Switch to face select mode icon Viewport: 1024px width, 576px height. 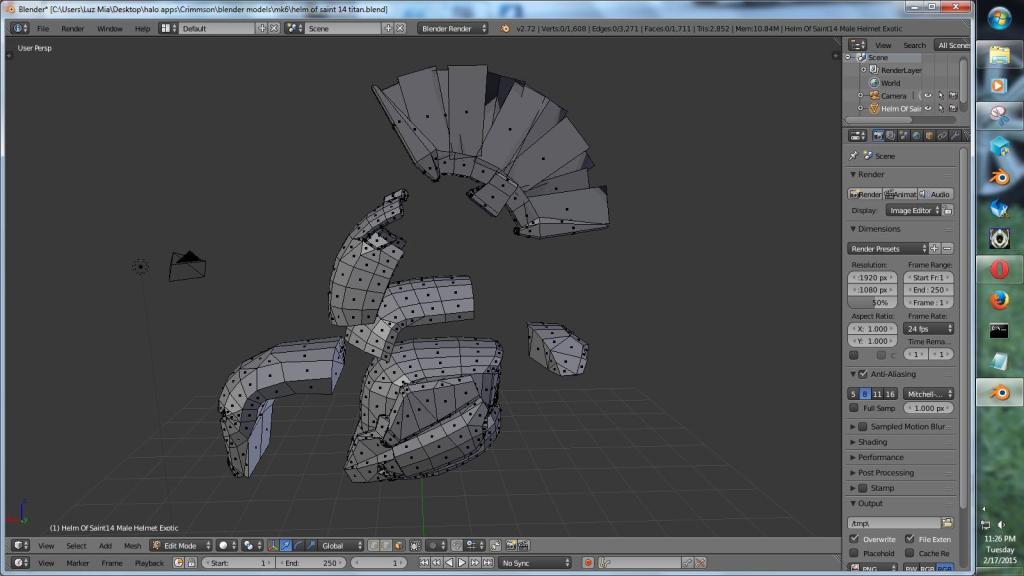tap(398, 545)
